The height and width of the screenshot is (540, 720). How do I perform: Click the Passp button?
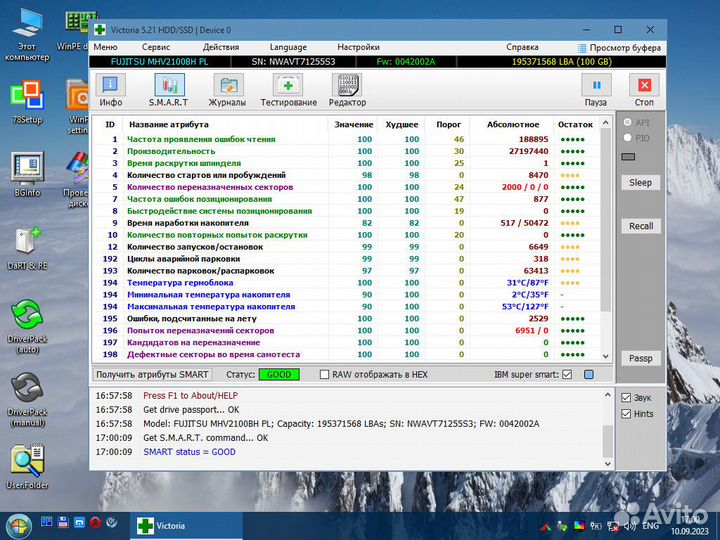pyautogui.click(x=640, y=358)
